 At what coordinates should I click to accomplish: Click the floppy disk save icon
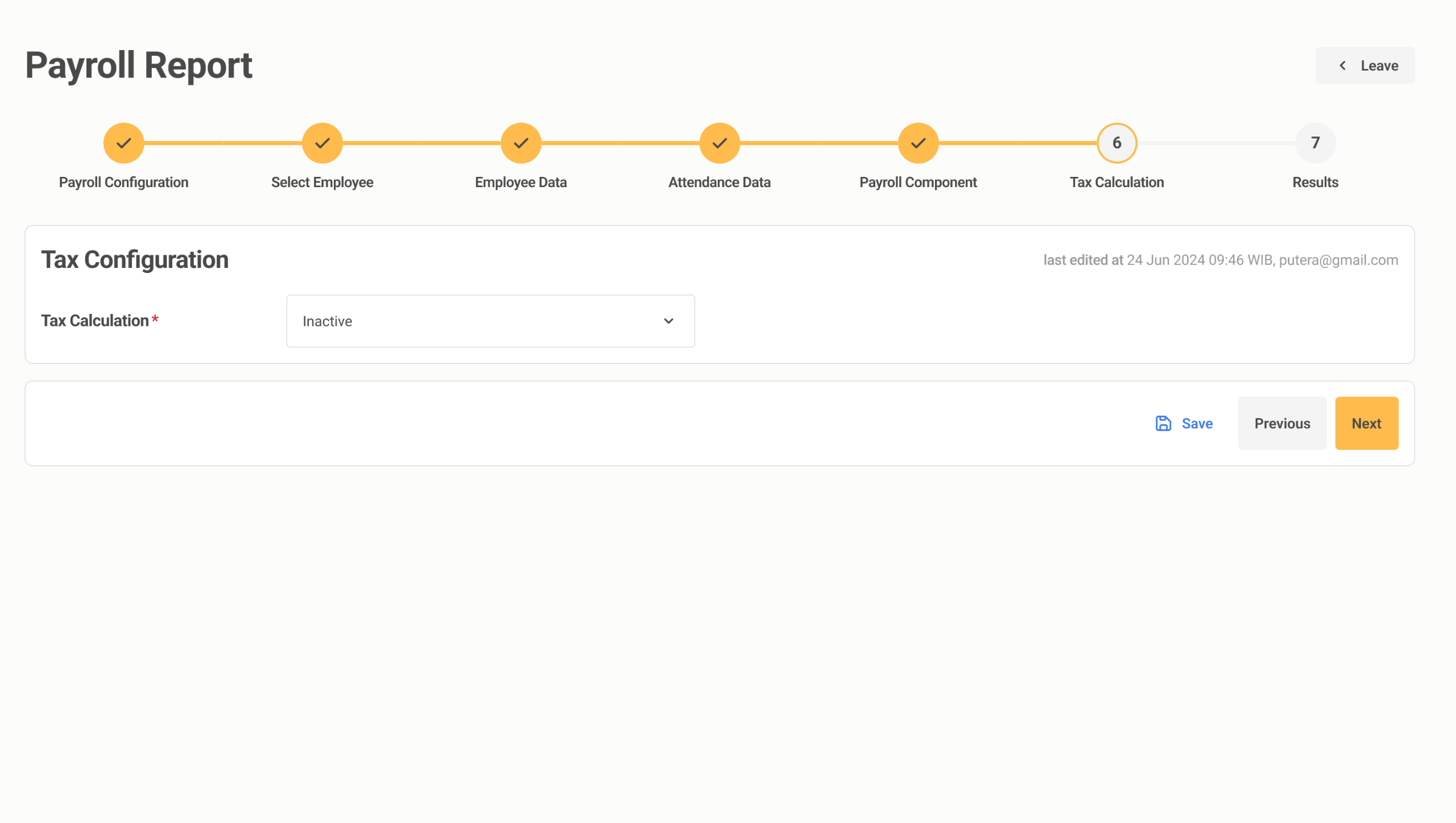tap(1163, 423)
